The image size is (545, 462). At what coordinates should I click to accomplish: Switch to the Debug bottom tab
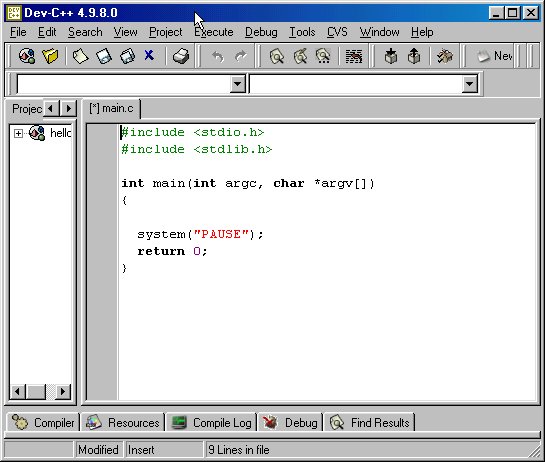coord(290,423)
